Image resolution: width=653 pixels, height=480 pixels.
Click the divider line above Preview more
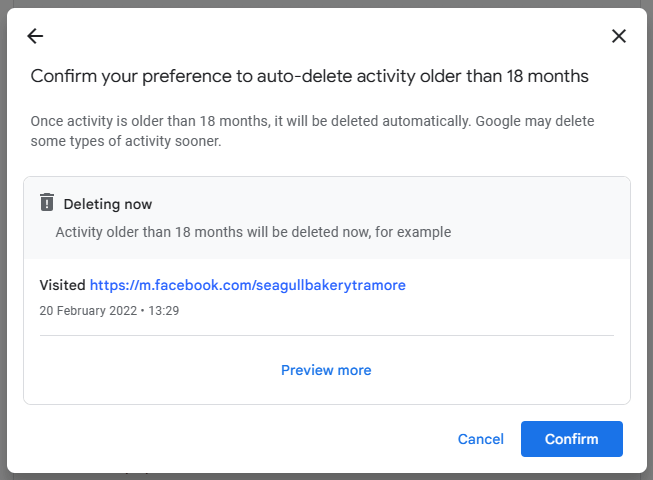pyautogui.click(x=326, y=336)
